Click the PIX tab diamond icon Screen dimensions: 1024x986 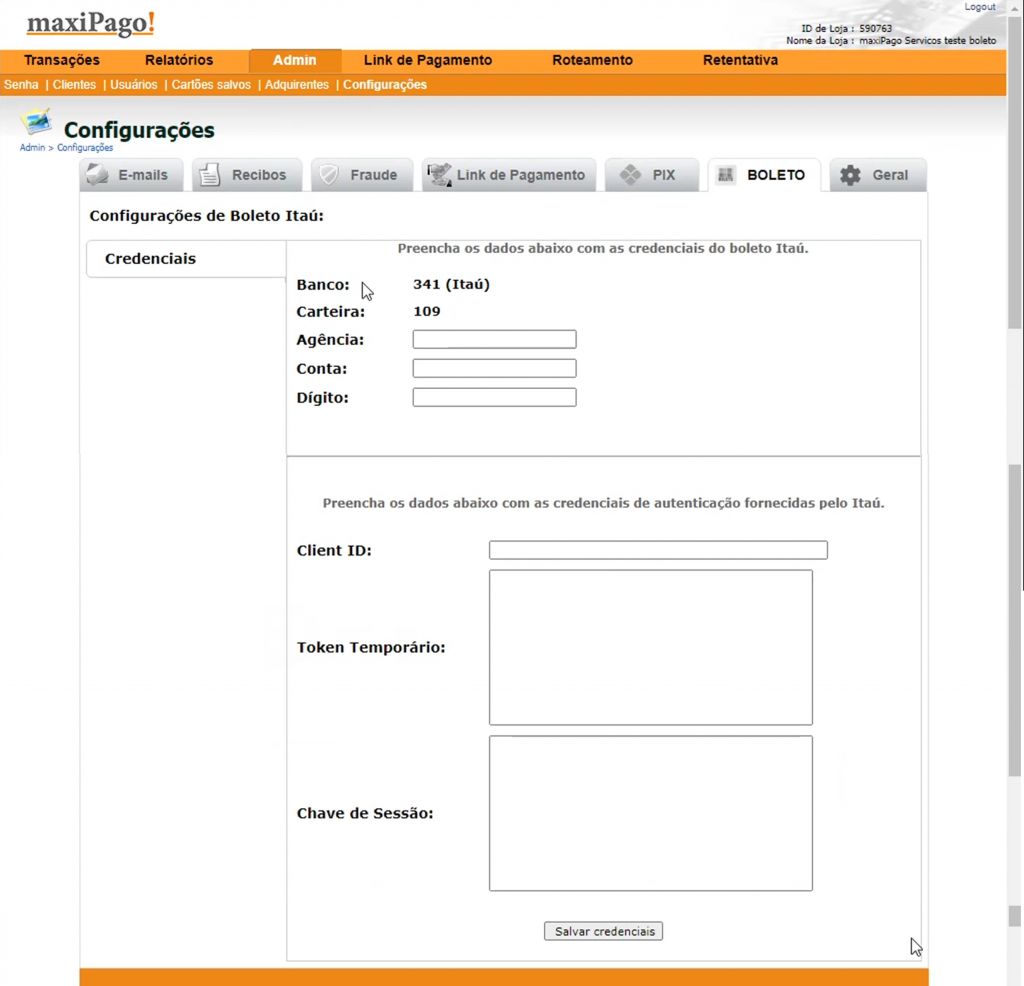pos(630,175)
